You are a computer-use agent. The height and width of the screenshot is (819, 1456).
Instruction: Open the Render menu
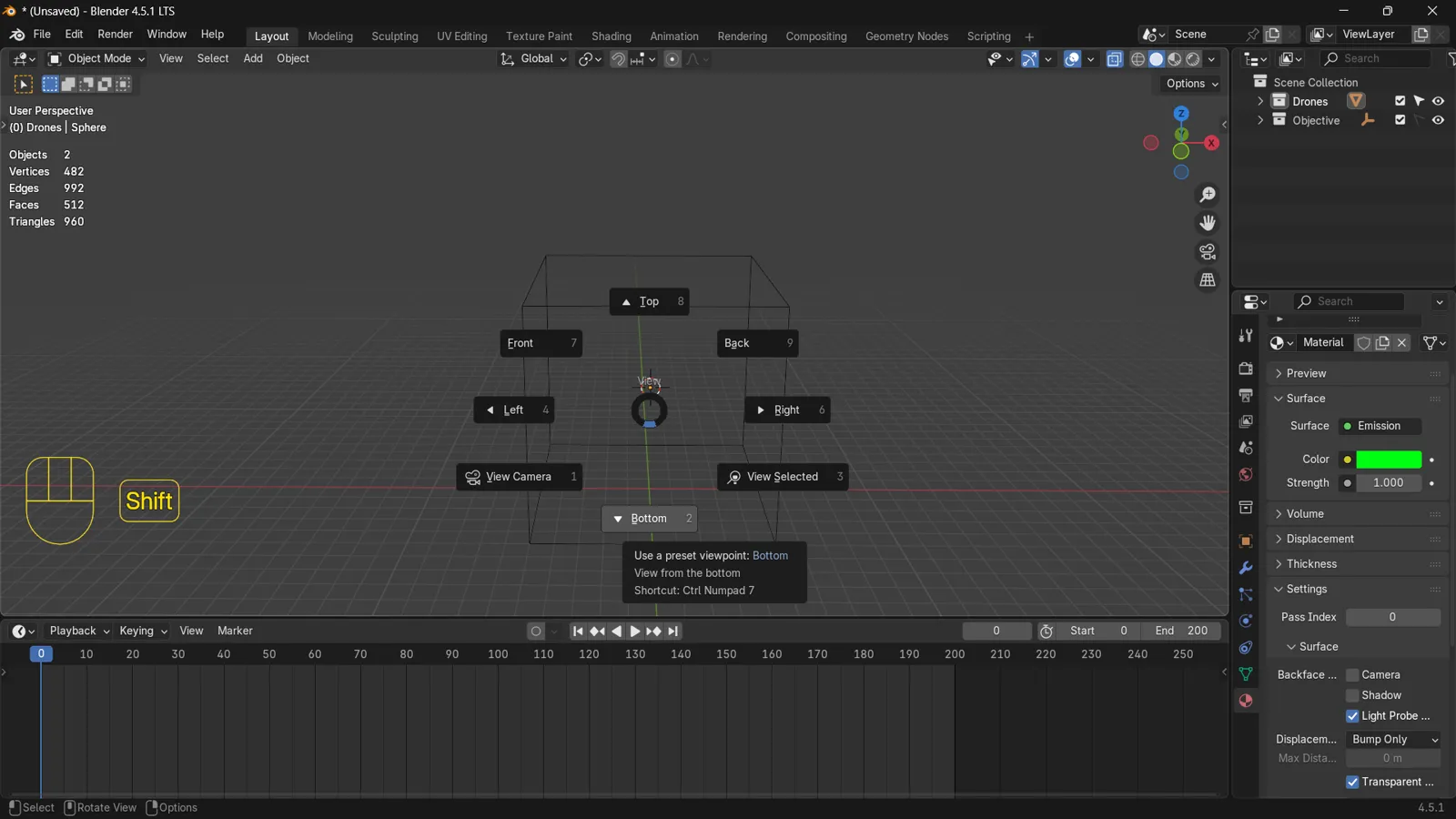pos(115,35)
